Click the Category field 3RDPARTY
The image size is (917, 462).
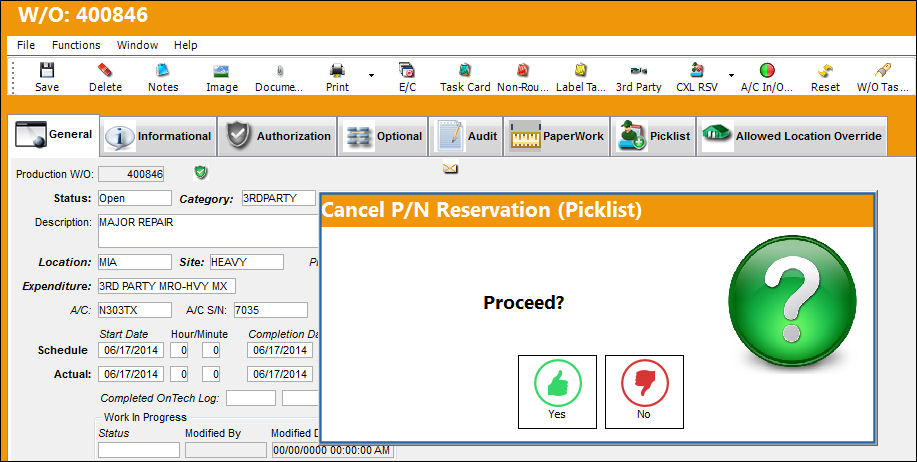pyautogui.click(x=279, y=198)
